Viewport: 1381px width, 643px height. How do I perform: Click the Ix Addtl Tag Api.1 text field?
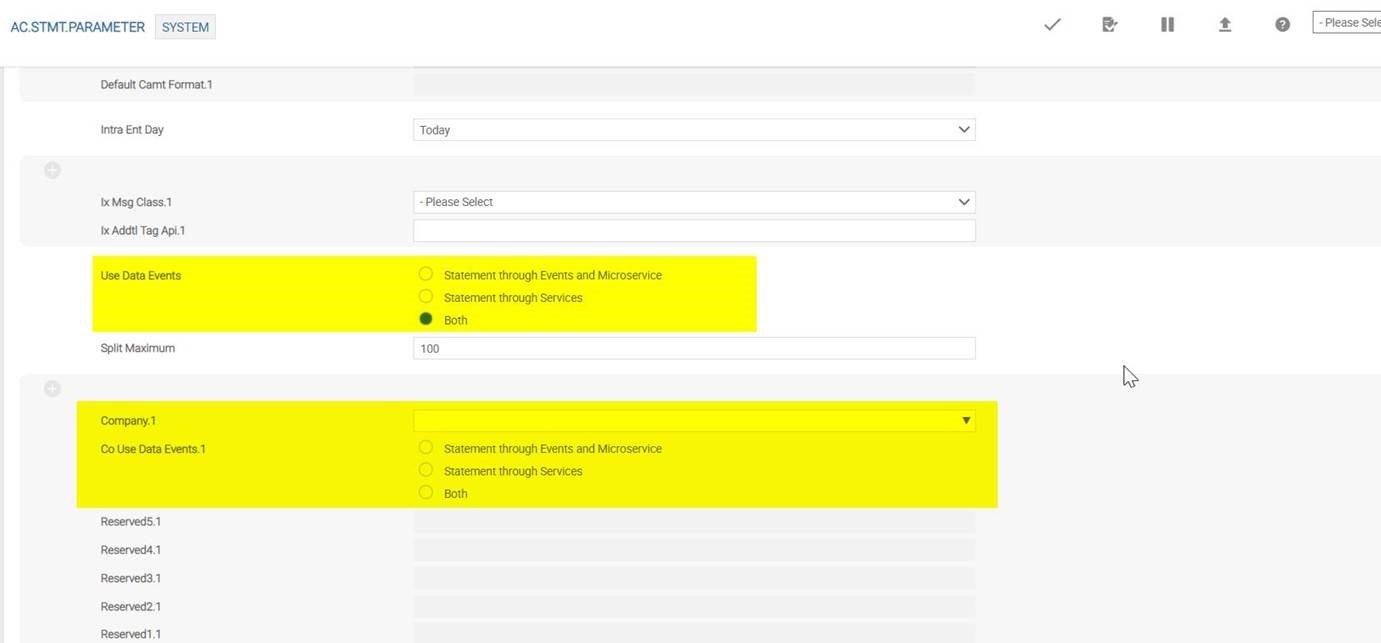point(693,231)
